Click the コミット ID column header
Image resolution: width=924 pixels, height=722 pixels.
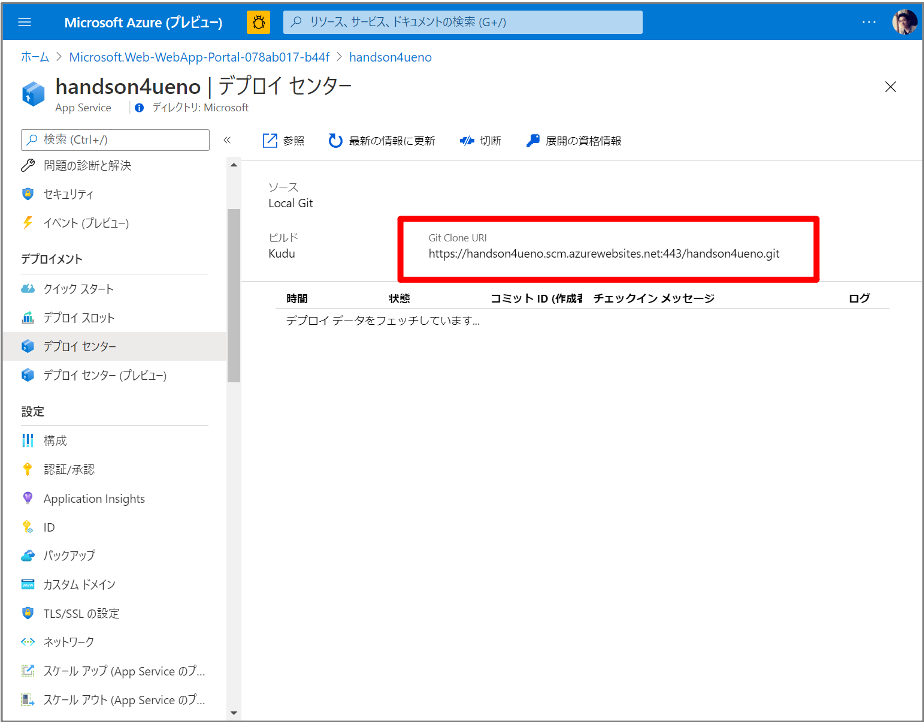point(537,299)
